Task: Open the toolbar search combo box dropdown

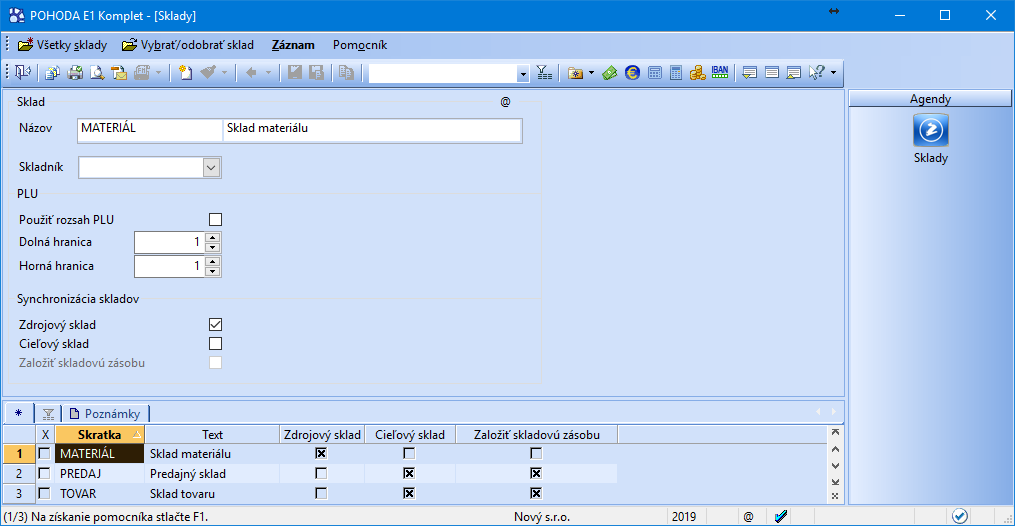Action: click(523, 73)
